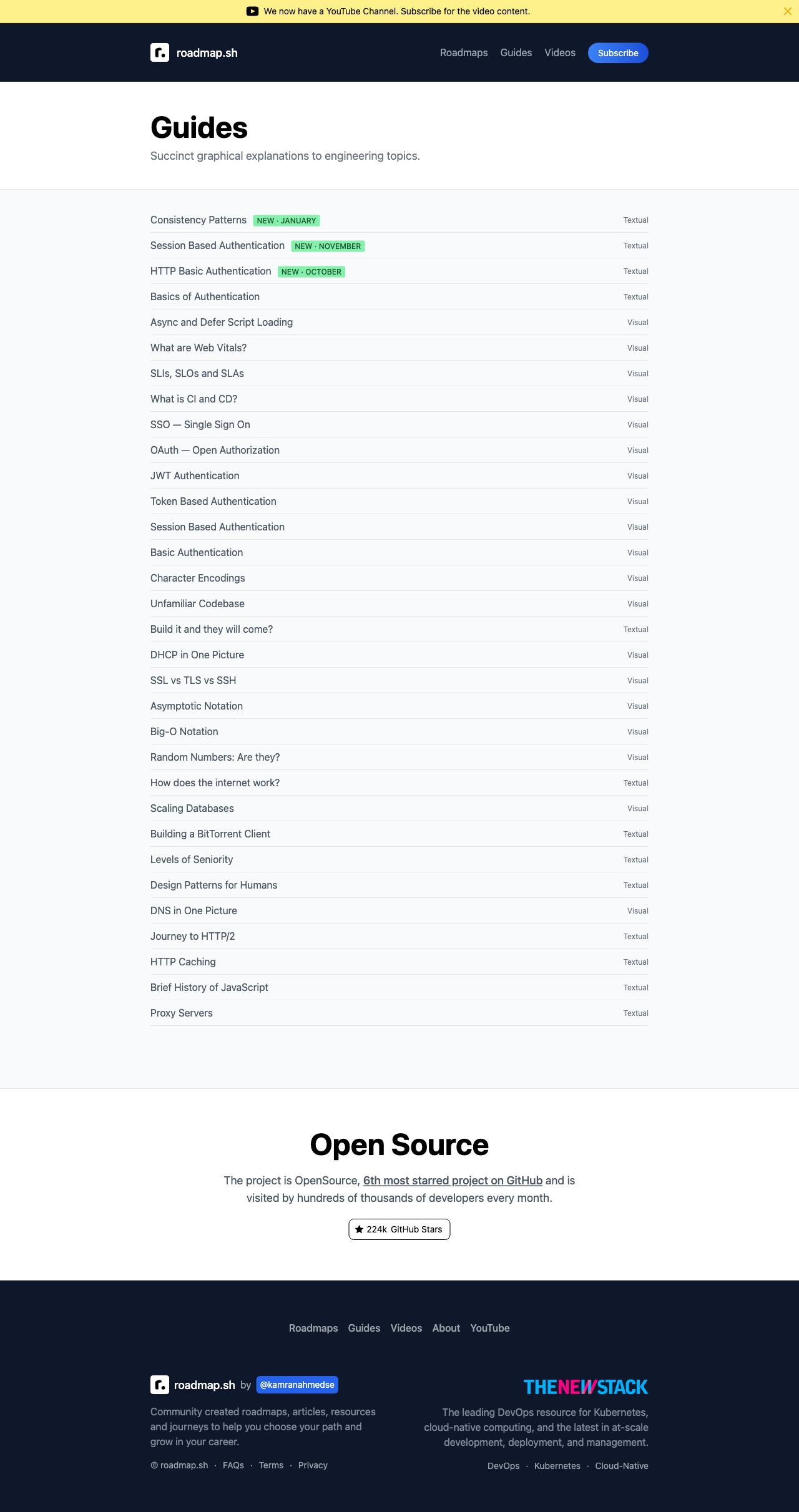Open the Design Patterns for Humans guide

[x=213, y=885]
